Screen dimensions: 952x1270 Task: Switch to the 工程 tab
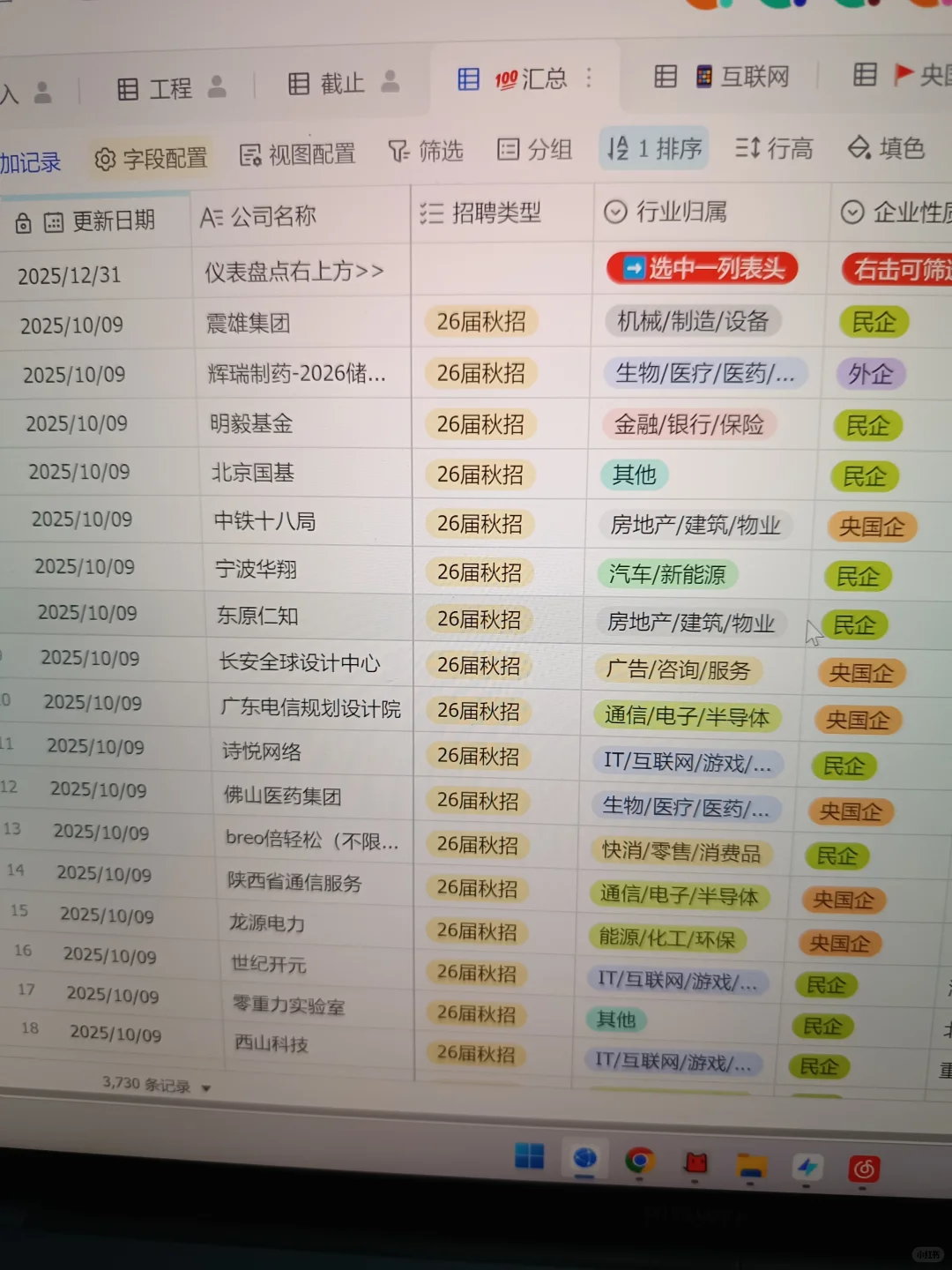170,88
